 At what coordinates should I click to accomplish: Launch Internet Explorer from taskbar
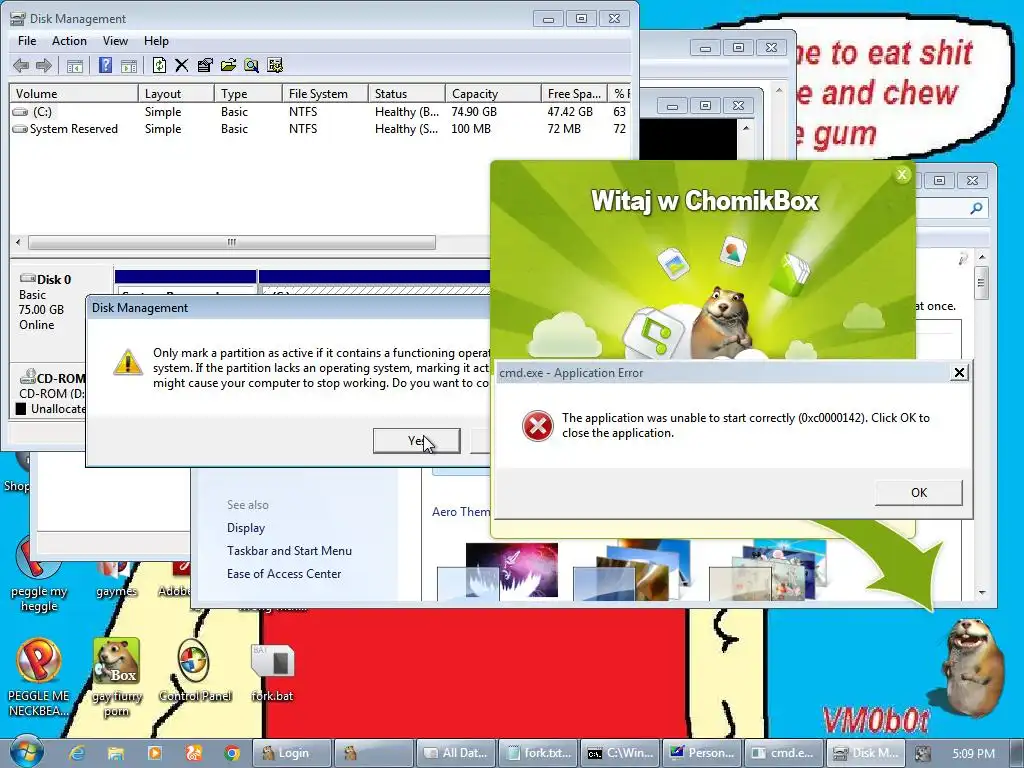[77, 753]
